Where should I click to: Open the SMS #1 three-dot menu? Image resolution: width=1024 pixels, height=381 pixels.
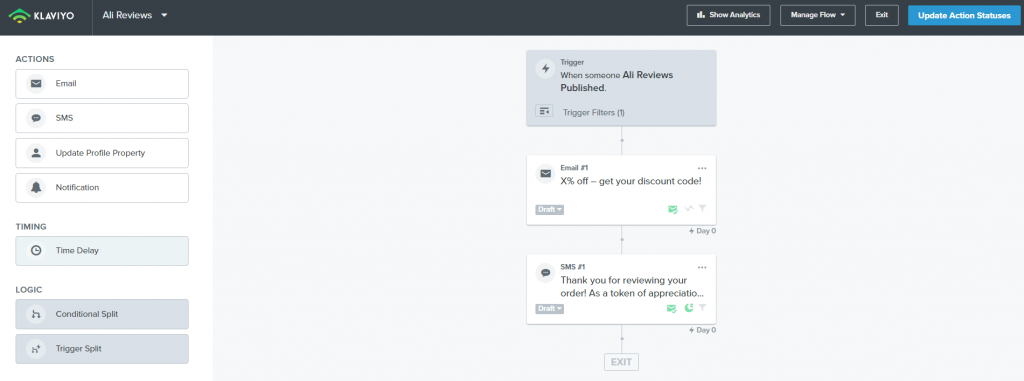coord(702,267)
